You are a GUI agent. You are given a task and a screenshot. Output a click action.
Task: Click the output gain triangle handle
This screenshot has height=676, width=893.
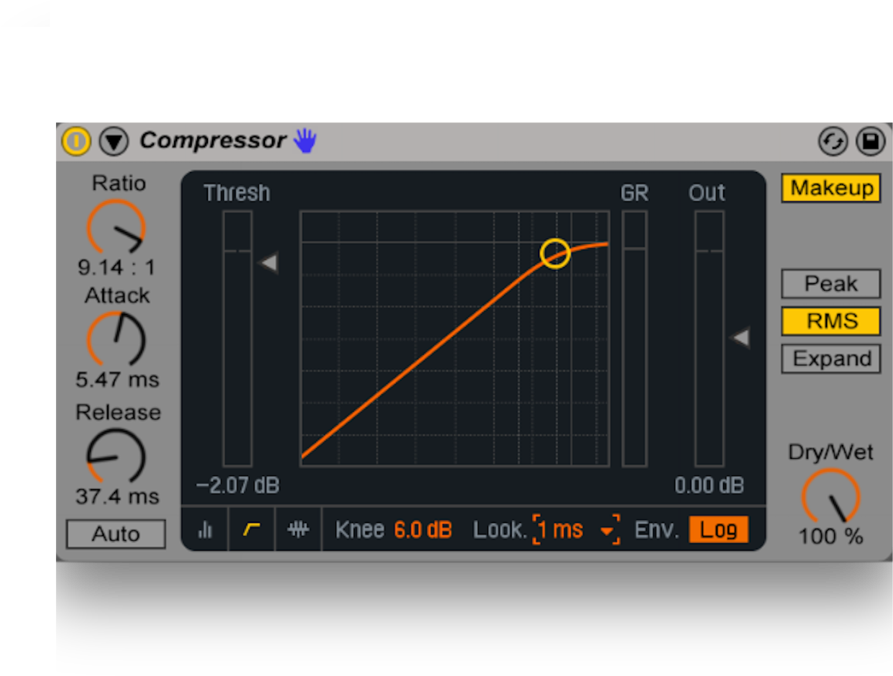tap(740, 338)
